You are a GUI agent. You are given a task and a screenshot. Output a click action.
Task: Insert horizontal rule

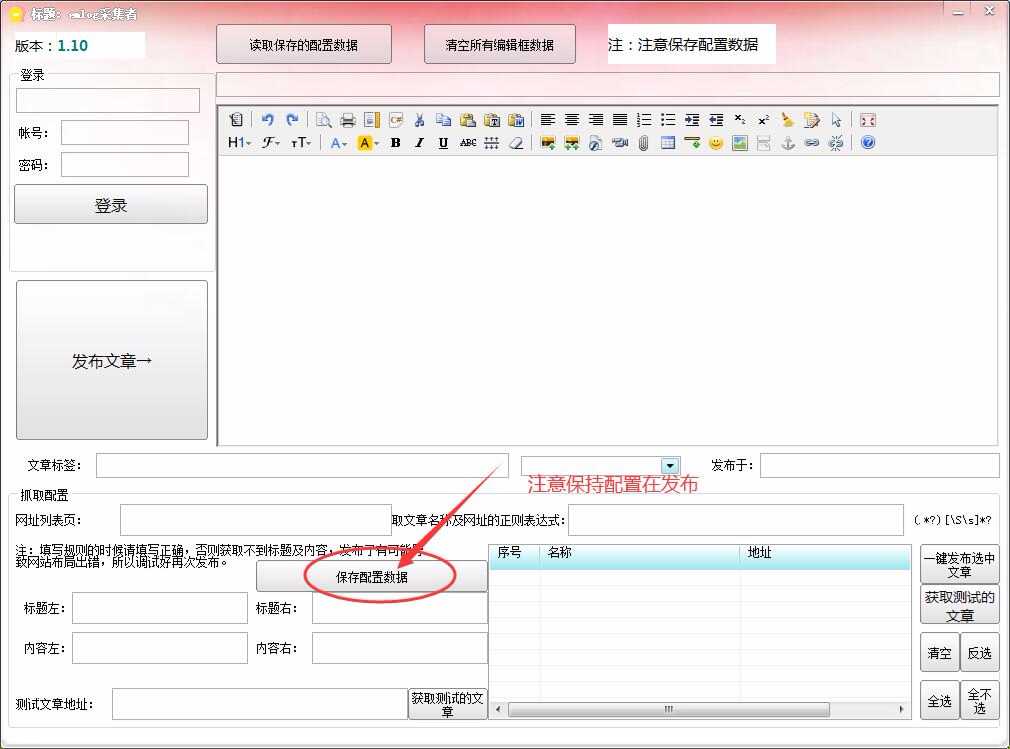coord(692,142)
